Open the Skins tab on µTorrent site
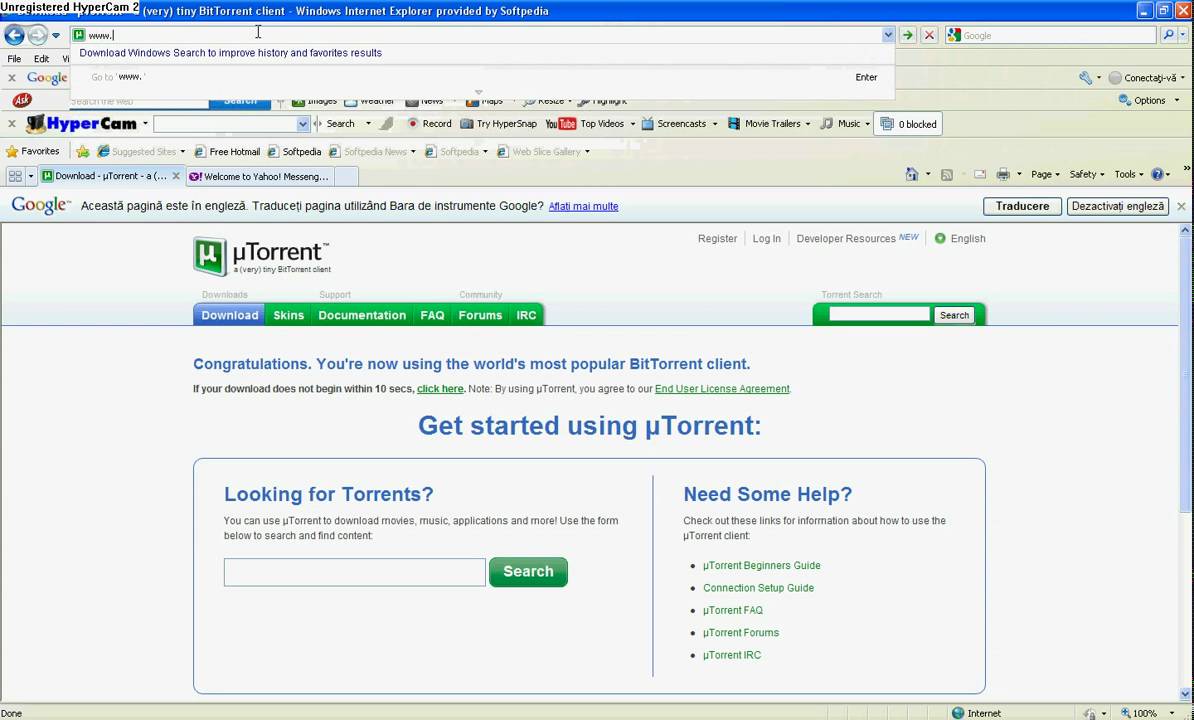The image size is (1194, 720). coord(289,315)
